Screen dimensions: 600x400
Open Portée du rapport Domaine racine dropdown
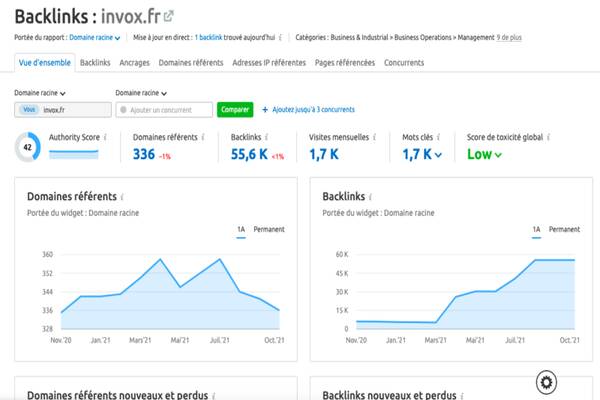pyautogui.click(x=95, y=38)
